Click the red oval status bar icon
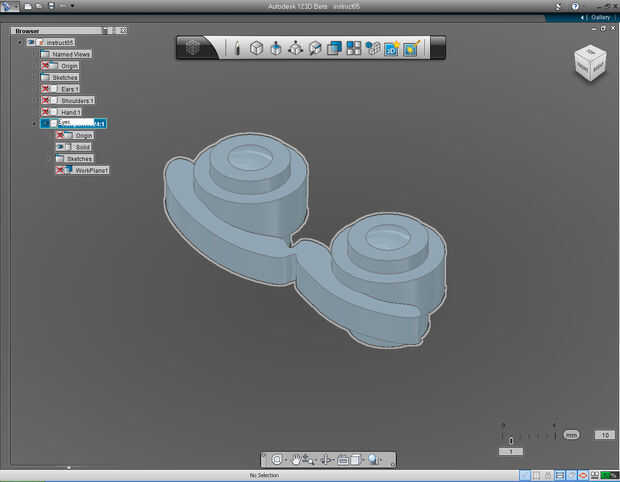The height and width of the screenshot is (482, 620). pyautogui.click(x=583, y=475)
